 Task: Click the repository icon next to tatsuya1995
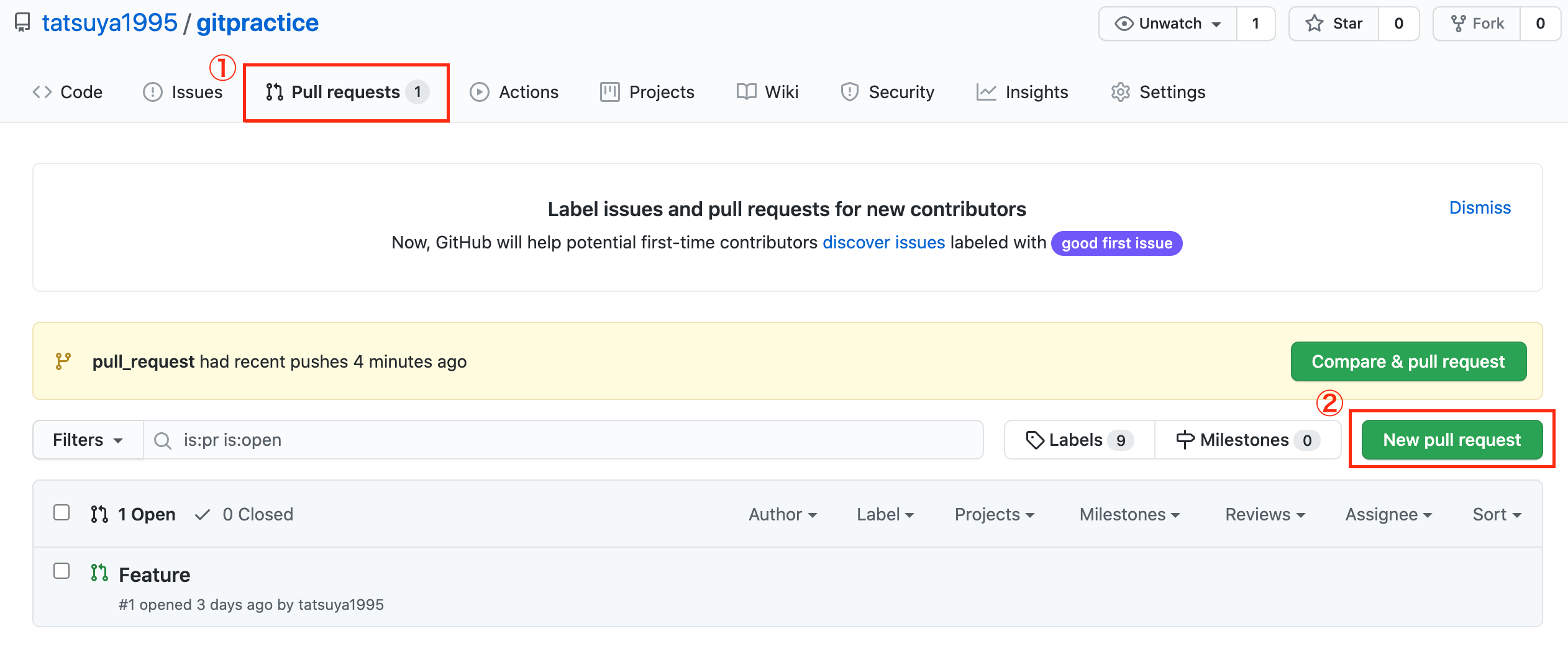coord(22,23)
